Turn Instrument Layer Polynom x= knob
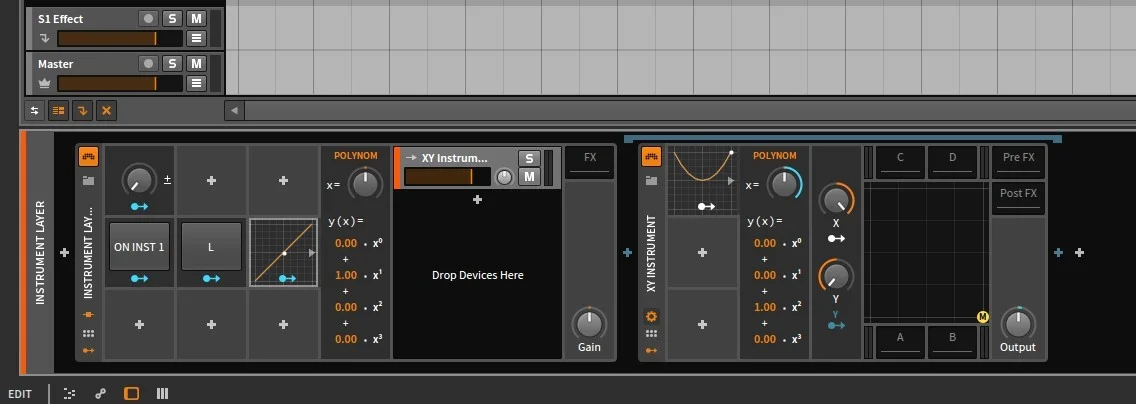Screen dimensions: 1136x404 365,184
